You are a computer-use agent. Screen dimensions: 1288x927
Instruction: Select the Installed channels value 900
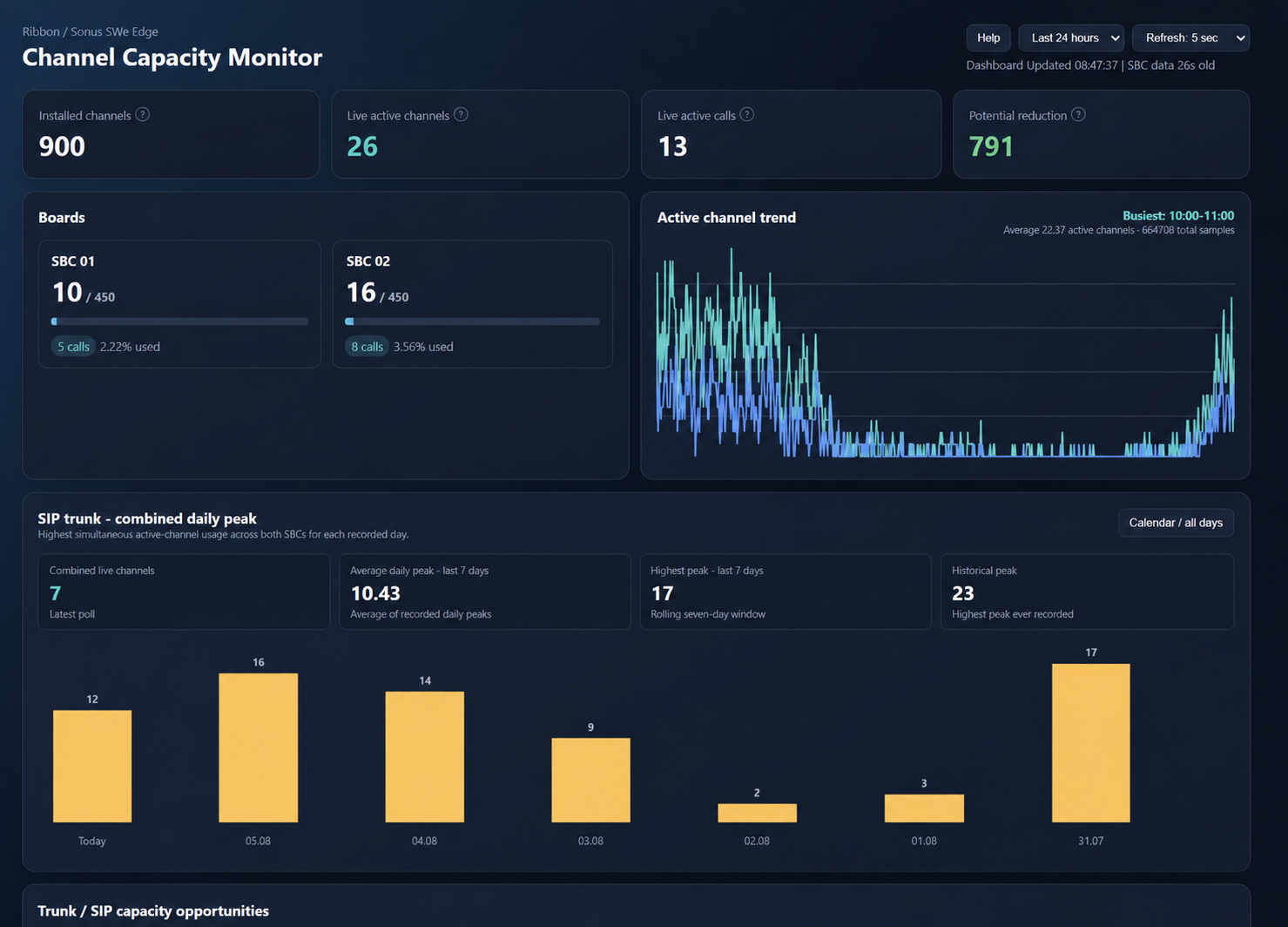click(x=62, y=146)
